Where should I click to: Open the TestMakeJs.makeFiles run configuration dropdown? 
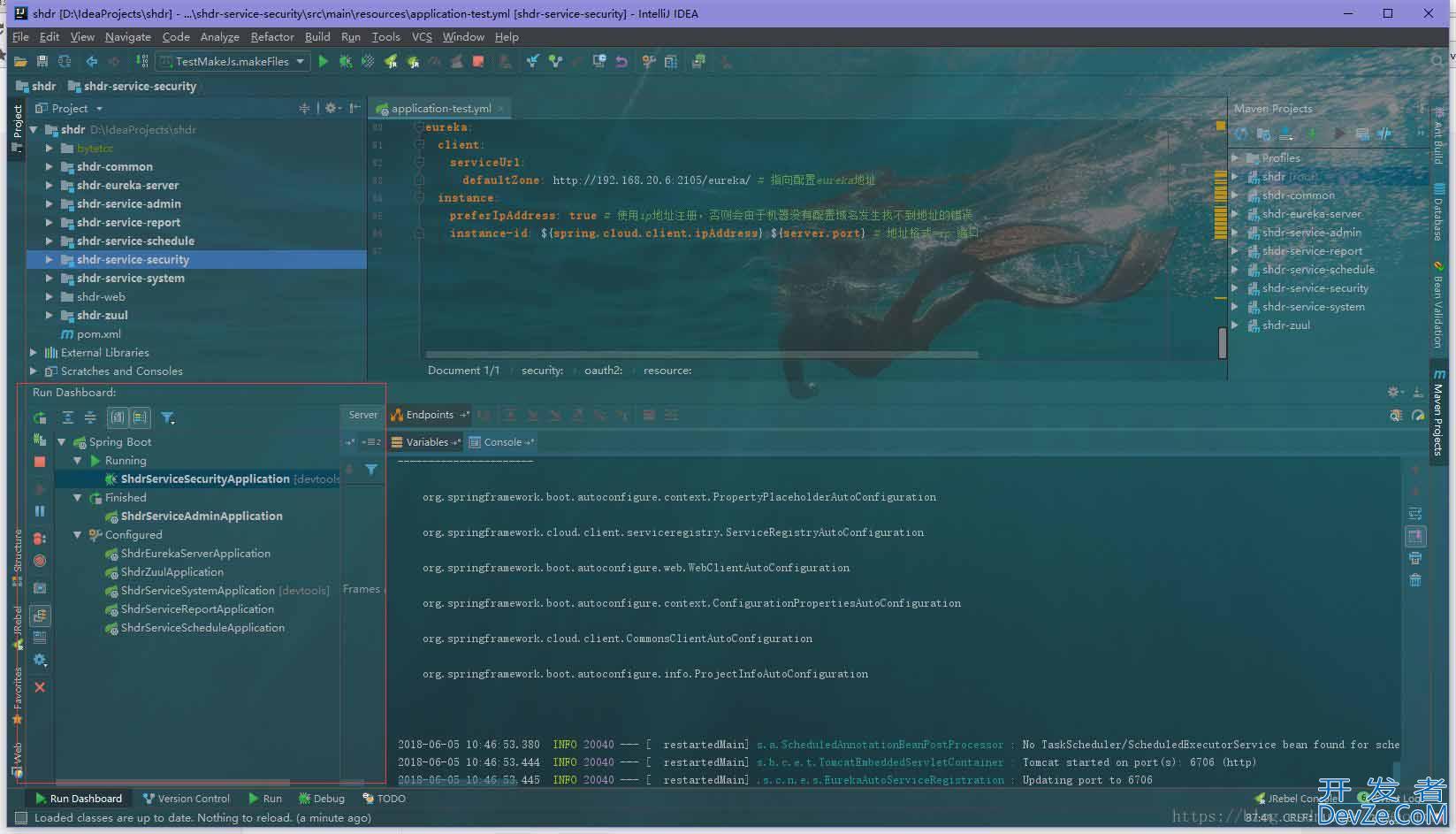(233, 61)
